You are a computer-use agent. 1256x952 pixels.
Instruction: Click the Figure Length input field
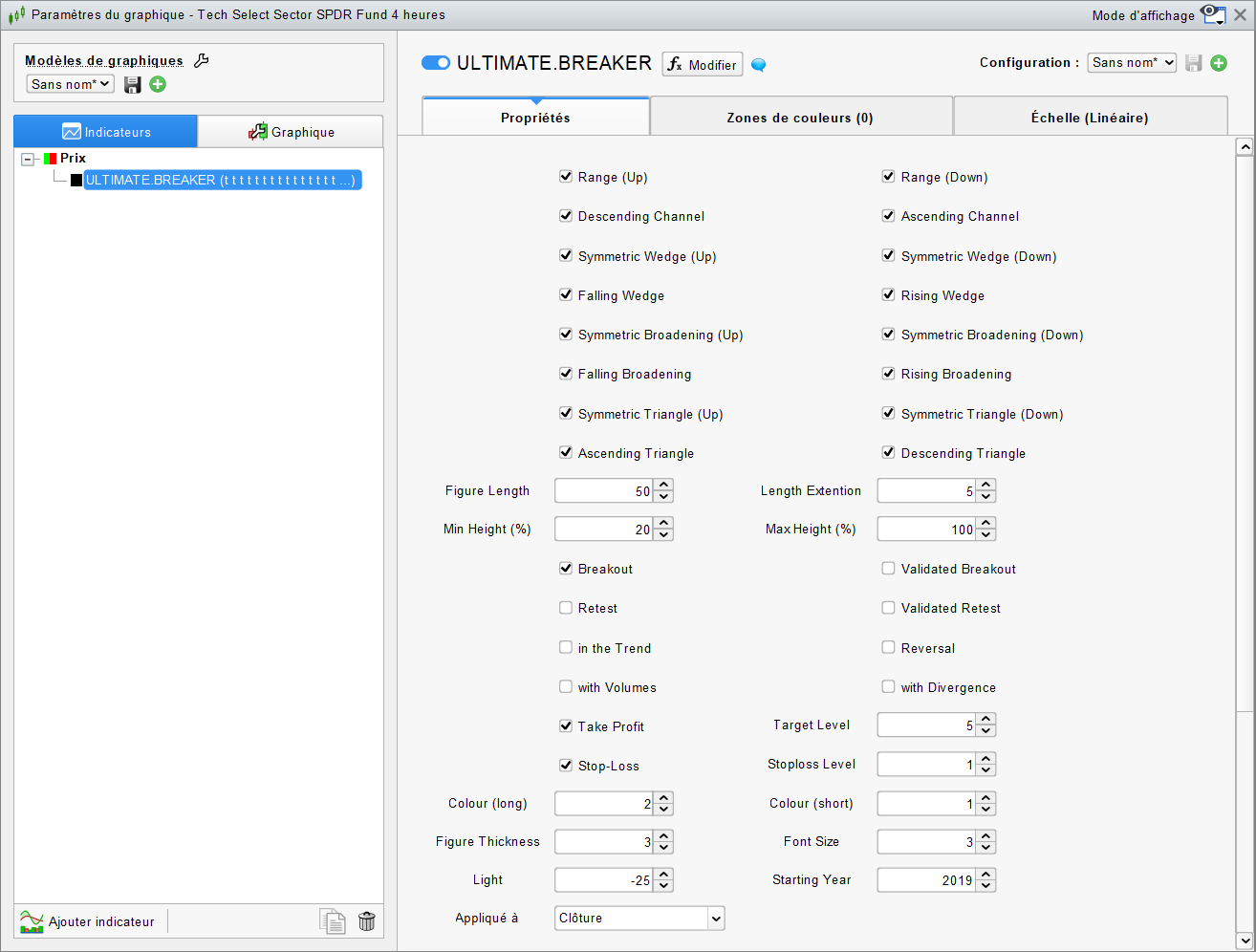pos(604,491)
